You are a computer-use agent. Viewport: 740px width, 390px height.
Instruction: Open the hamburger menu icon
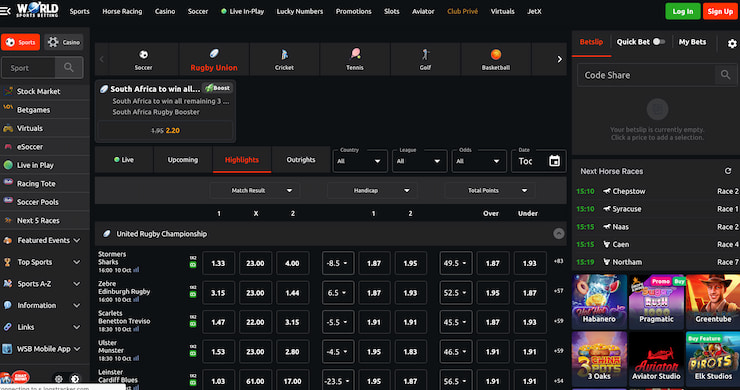[x=5, y=11]
